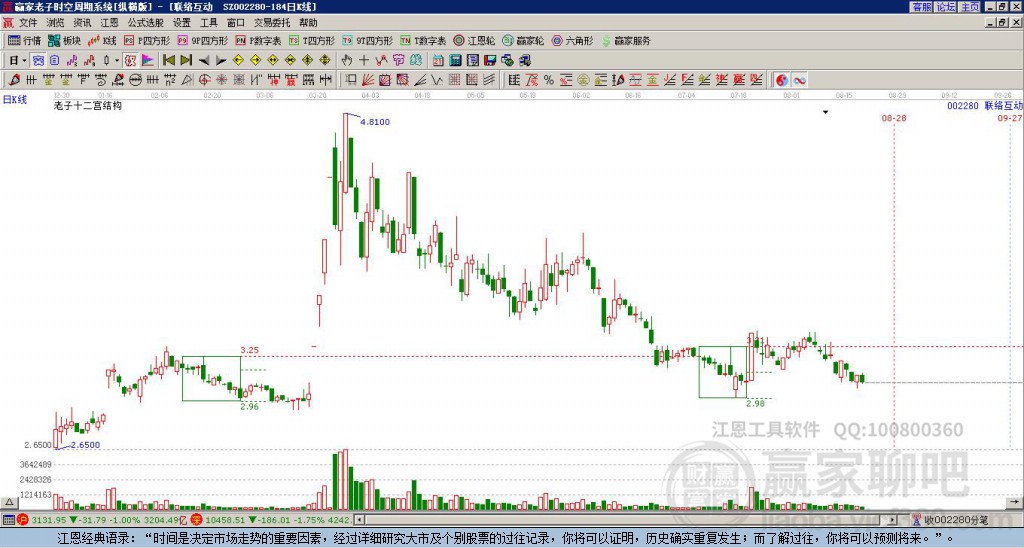This screenshot has height=548, width=1024.
Task: Click the floppy disk save icon
Action: click(490, 61)
